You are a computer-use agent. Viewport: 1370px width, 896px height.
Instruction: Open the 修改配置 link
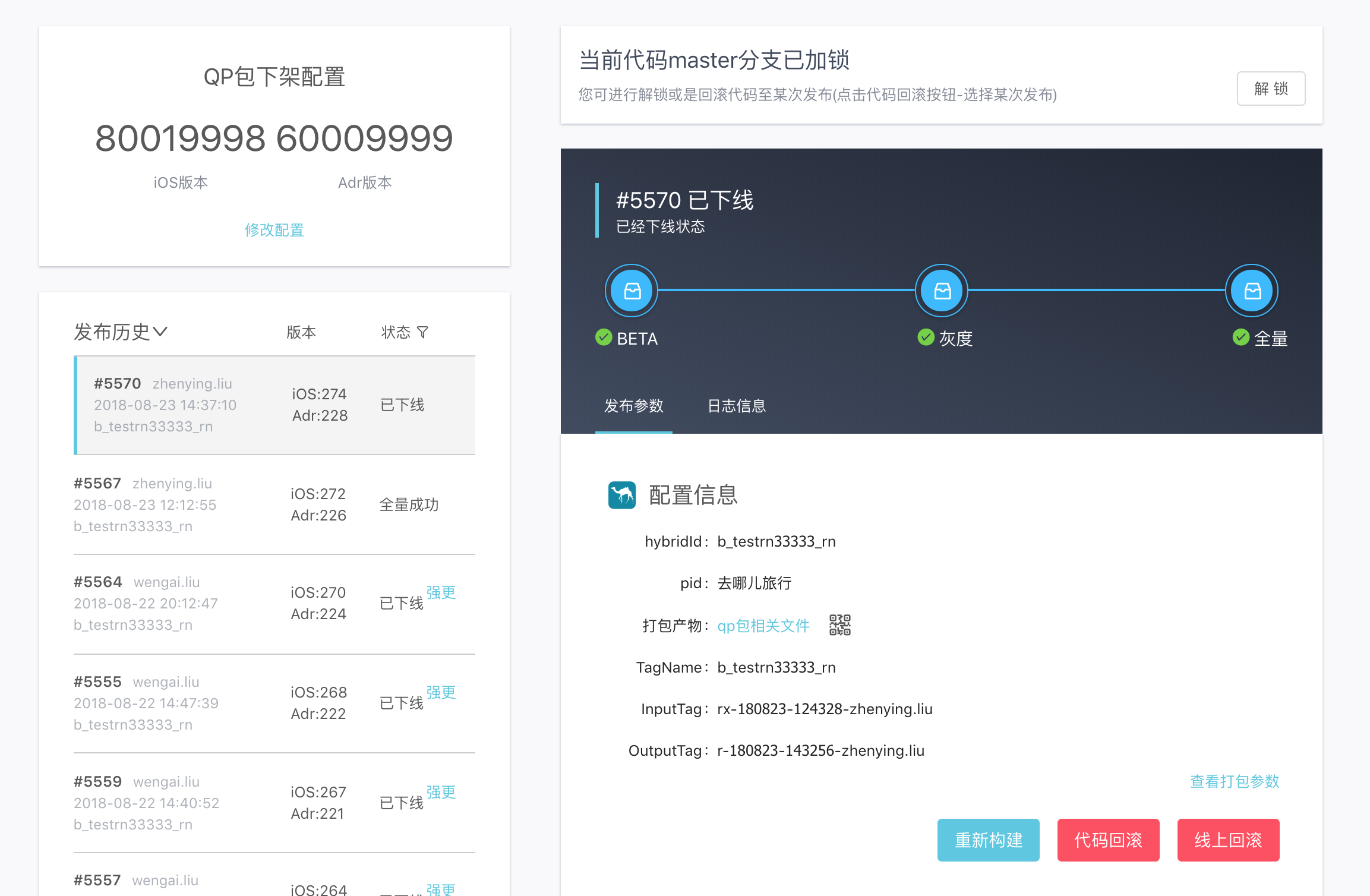pyautogui.click(x=274, y=230)
